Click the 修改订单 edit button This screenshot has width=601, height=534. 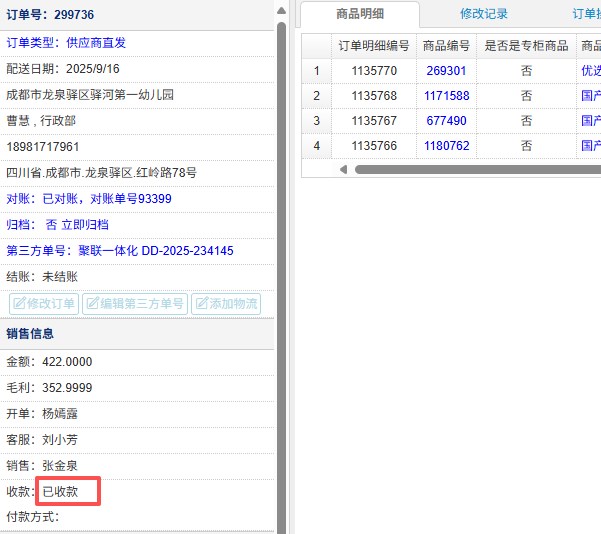44,304
